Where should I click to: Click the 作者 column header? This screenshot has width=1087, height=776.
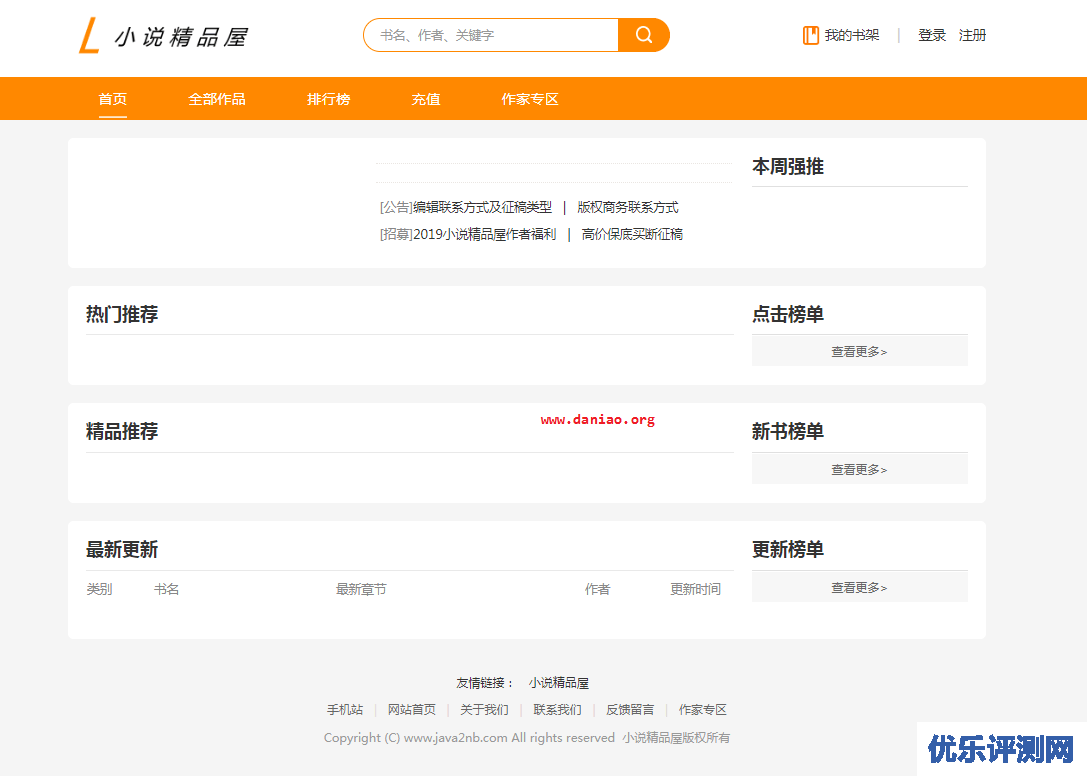597,589
